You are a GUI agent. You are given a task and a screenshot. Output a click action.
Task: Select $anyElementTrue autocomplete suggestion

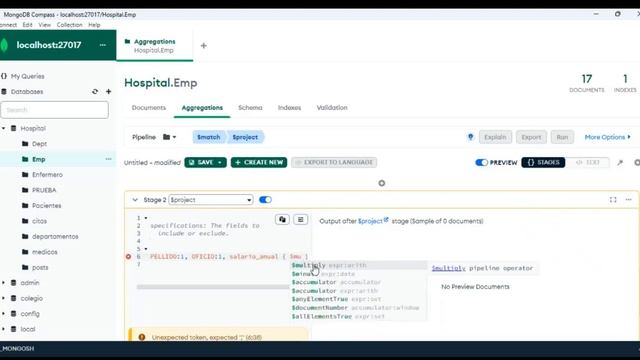point(358,299)
